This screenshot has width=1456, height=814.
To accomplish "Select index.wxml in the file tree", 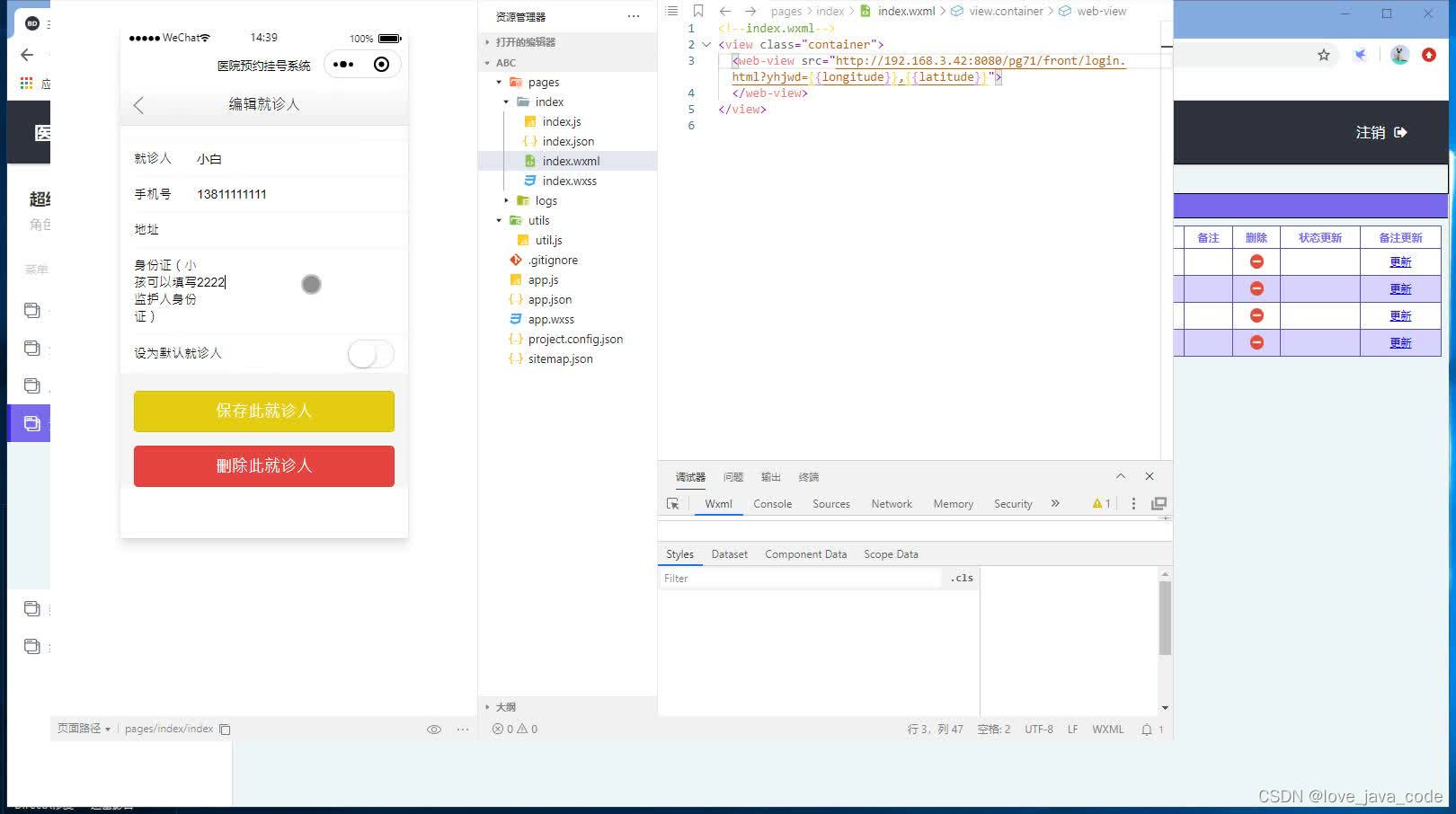I will (x=570, y=162).
